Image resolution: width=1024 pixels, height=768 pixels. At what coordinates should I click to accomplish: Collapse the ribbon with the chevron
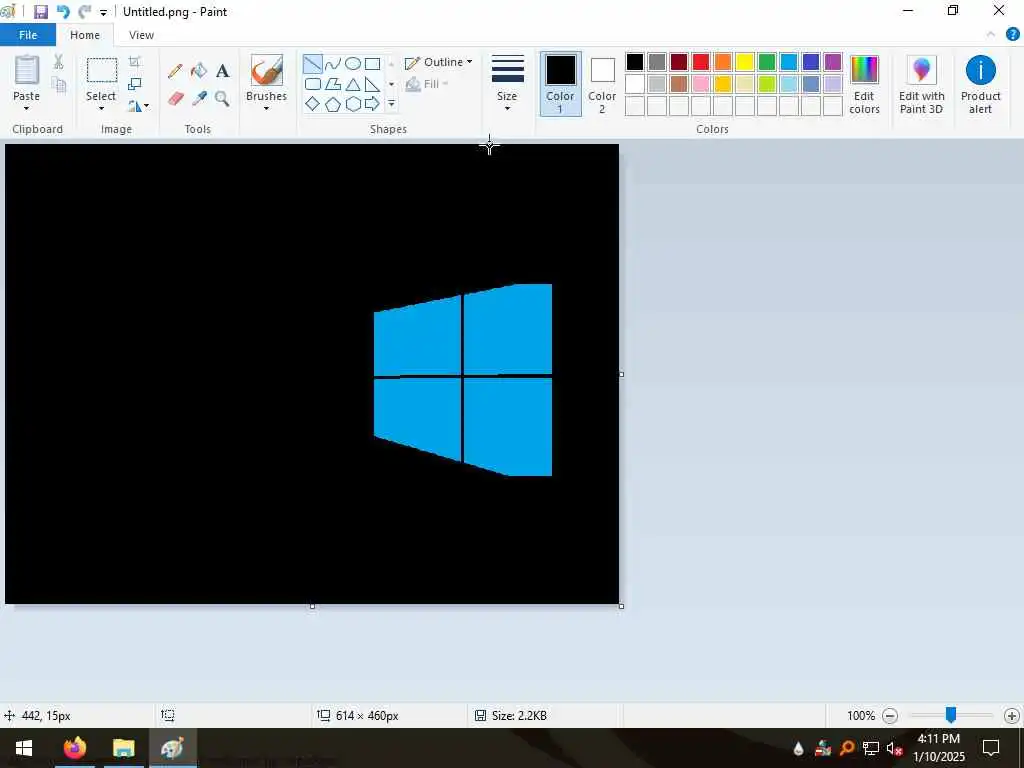991,35
